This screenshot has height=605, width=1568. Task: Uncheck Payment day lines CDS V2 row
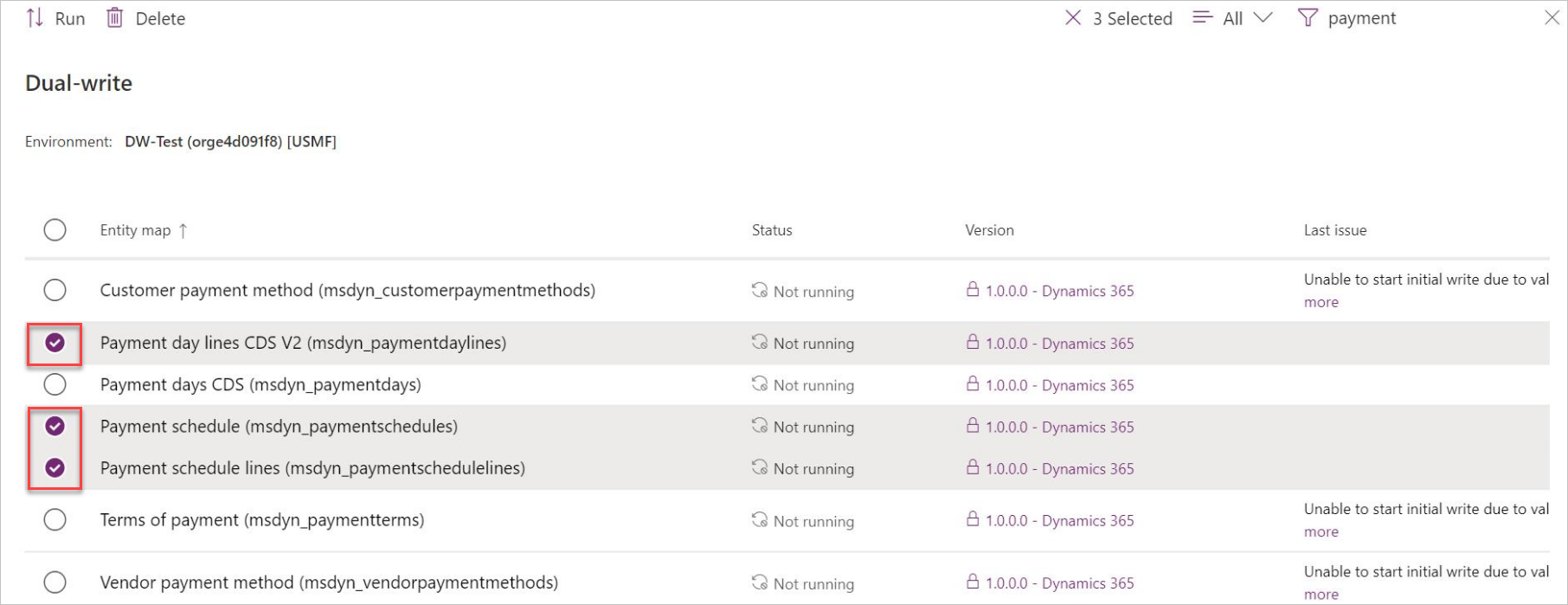55,343
